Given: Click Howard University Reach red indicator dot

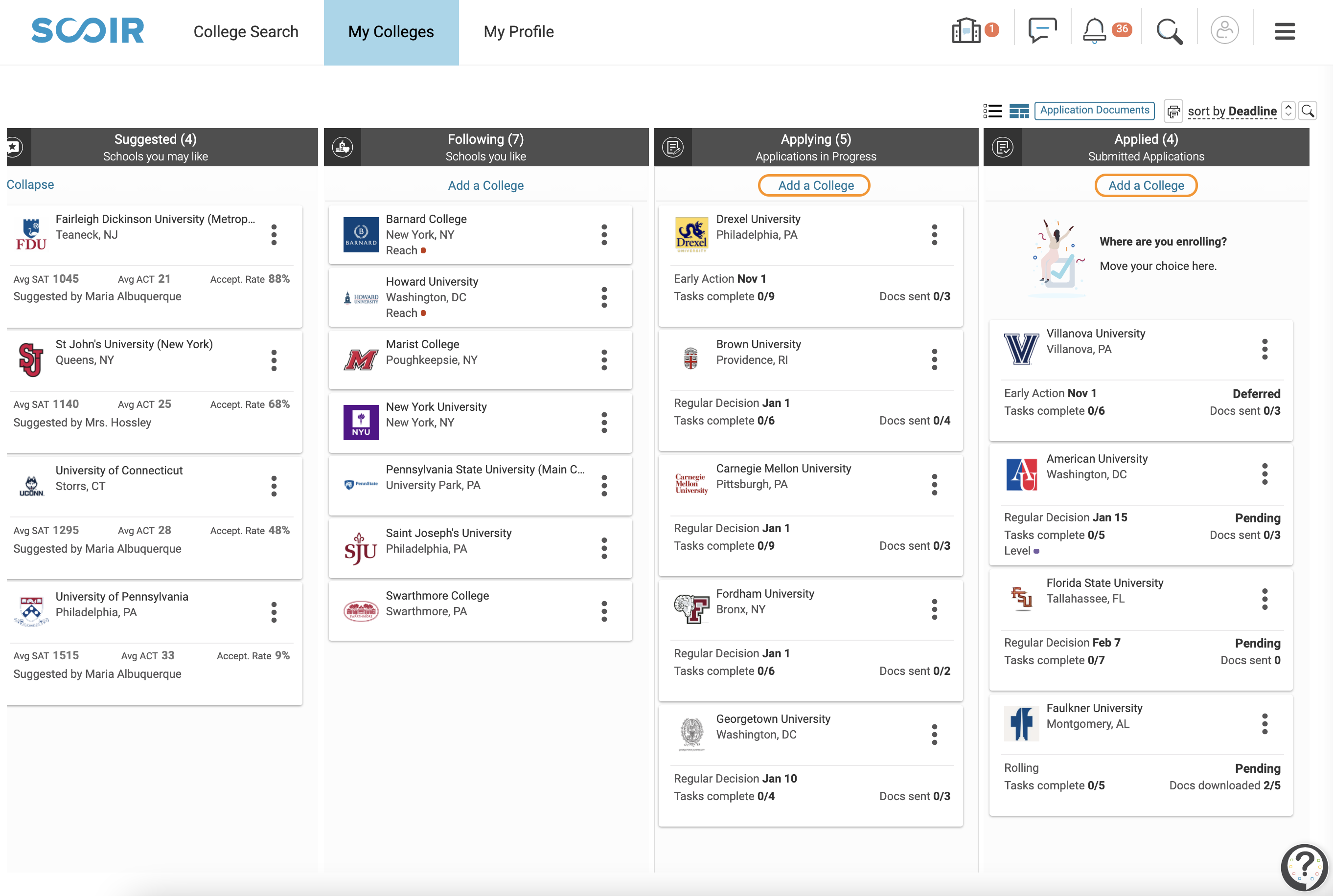Looking at the screenshot, I should point(424,313).
